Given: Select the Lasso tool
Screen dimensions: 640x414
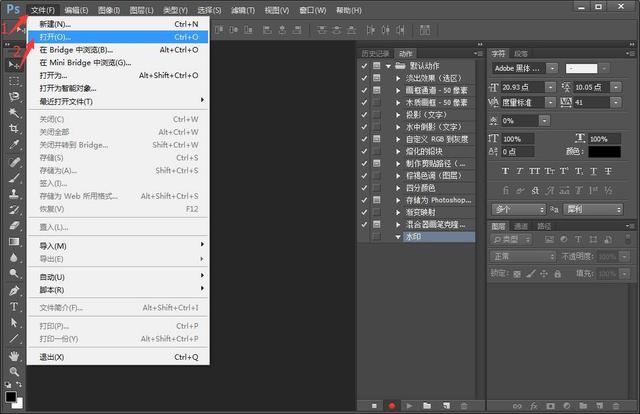Looking at the screenshot, I should click(x=13, y=96).
